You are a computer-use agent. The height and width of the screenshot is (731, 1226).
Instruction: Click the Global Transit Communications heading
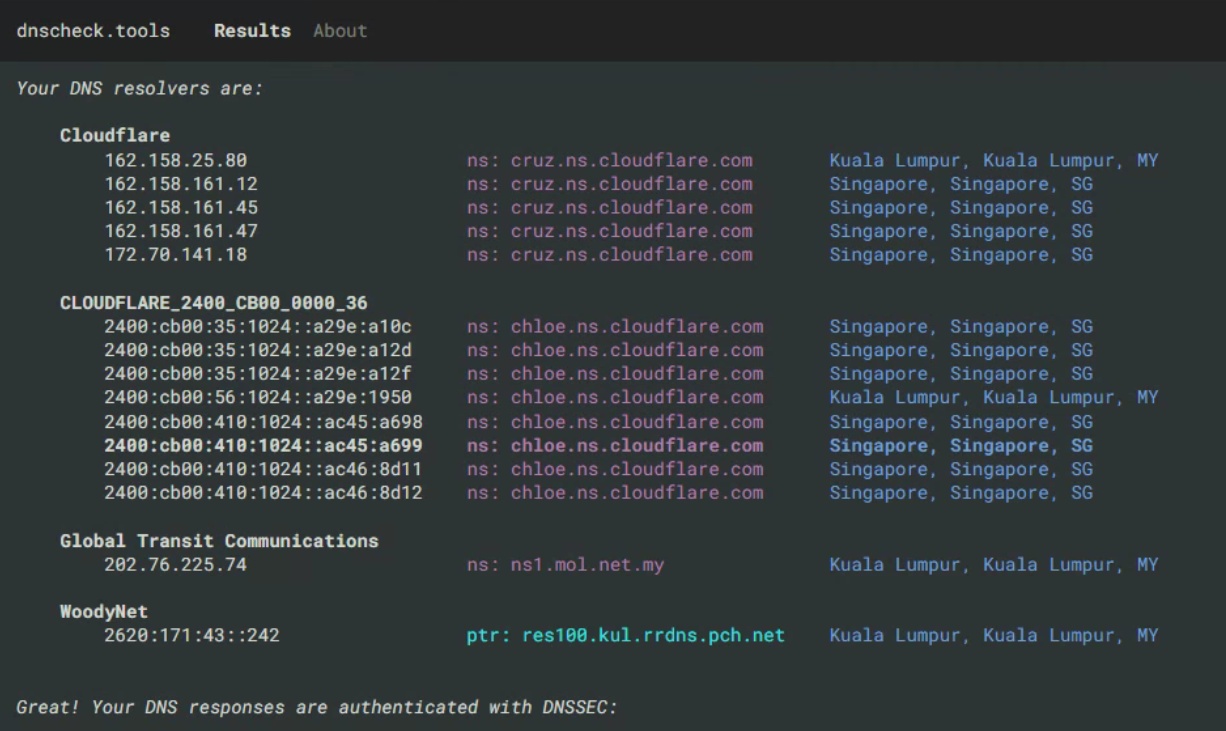coord(219,541)
